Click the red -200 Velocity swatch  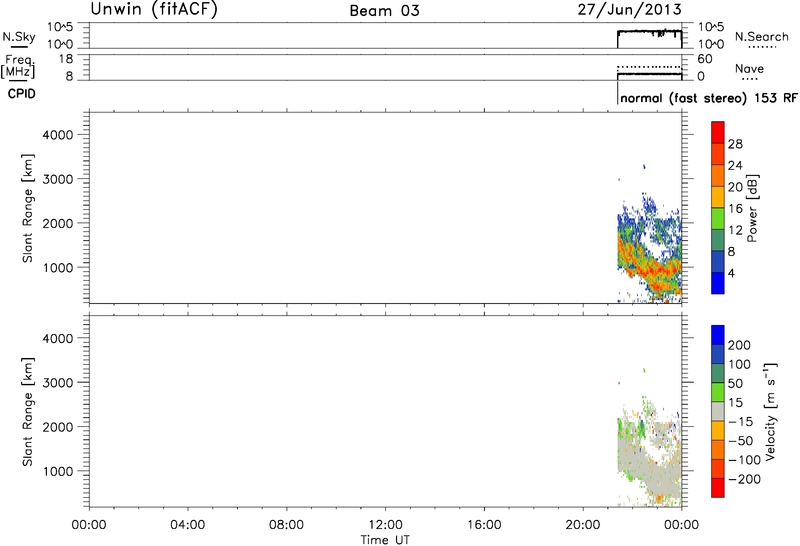pyautogui.click(x=717, y=488)
